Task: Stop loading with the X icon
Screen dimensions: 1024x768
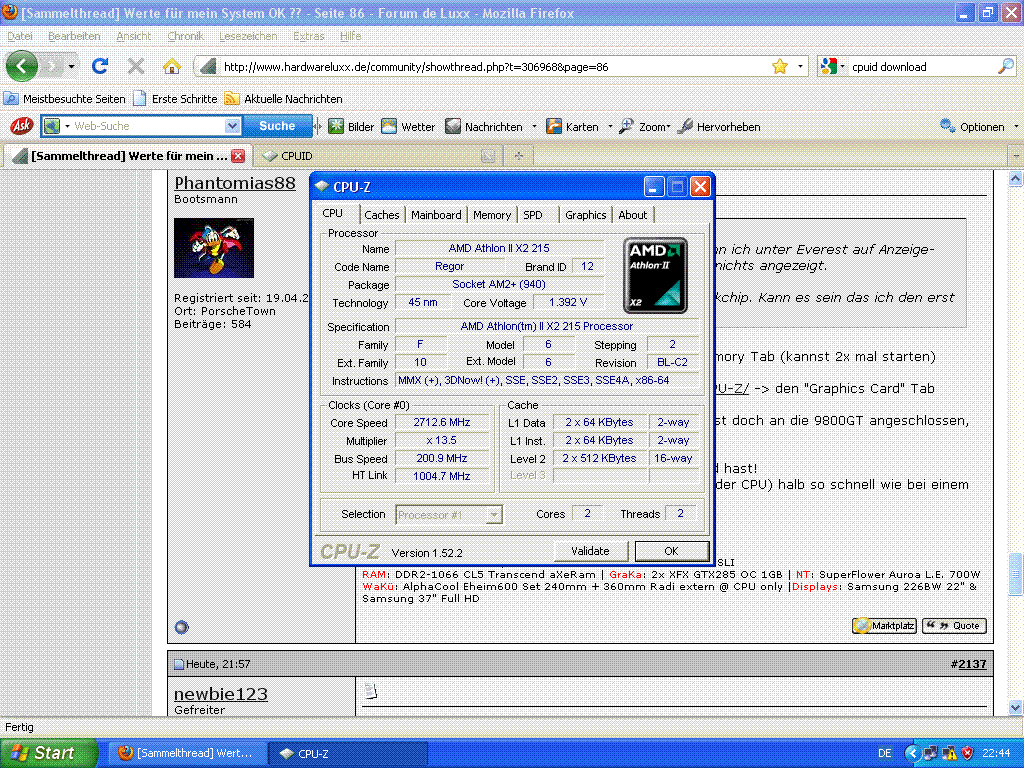Action: point(136,66)
